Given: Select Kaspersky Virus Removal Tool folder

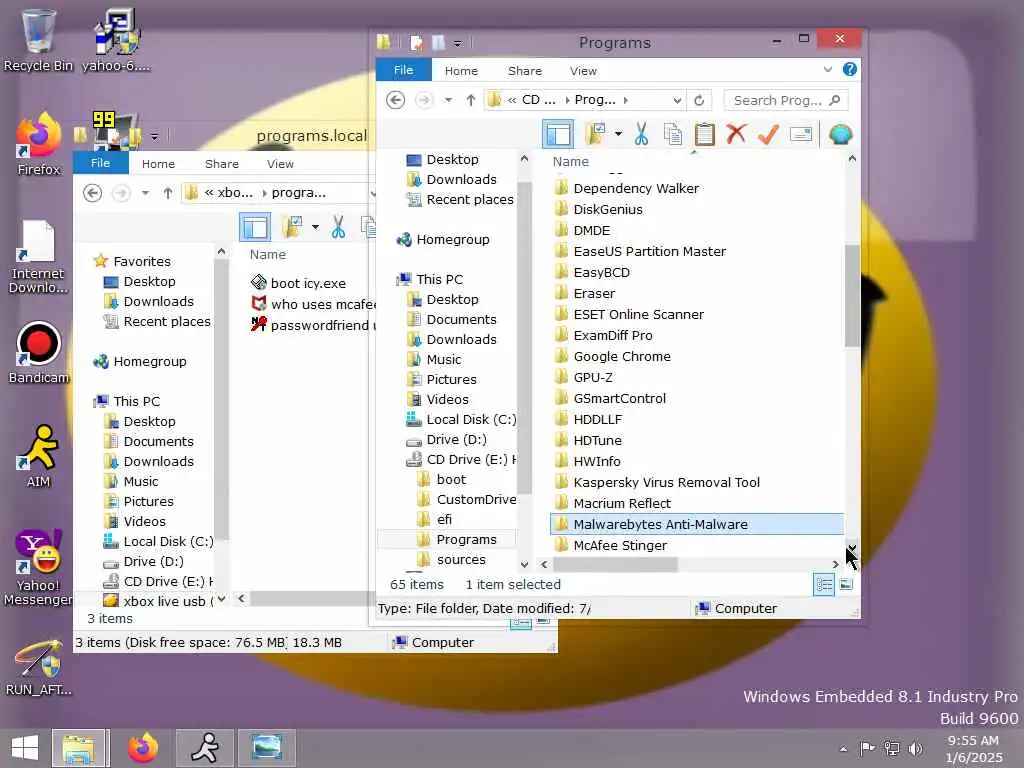Looking at the screenshot, I should point(665,482).
